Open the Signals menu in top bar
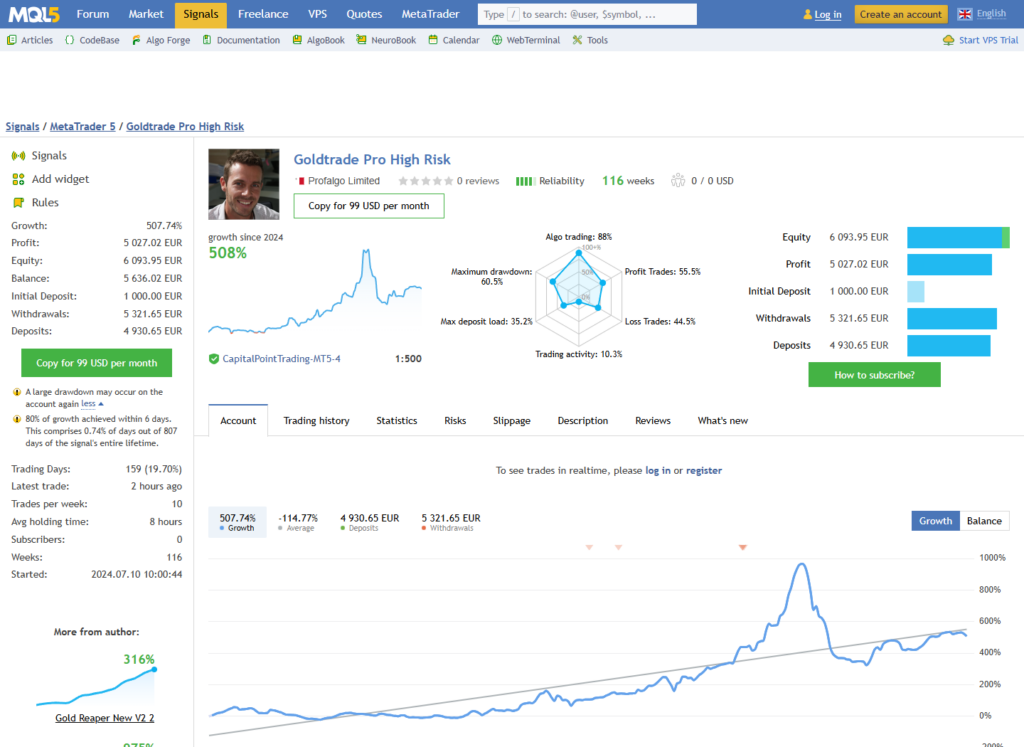 [200, 14]
